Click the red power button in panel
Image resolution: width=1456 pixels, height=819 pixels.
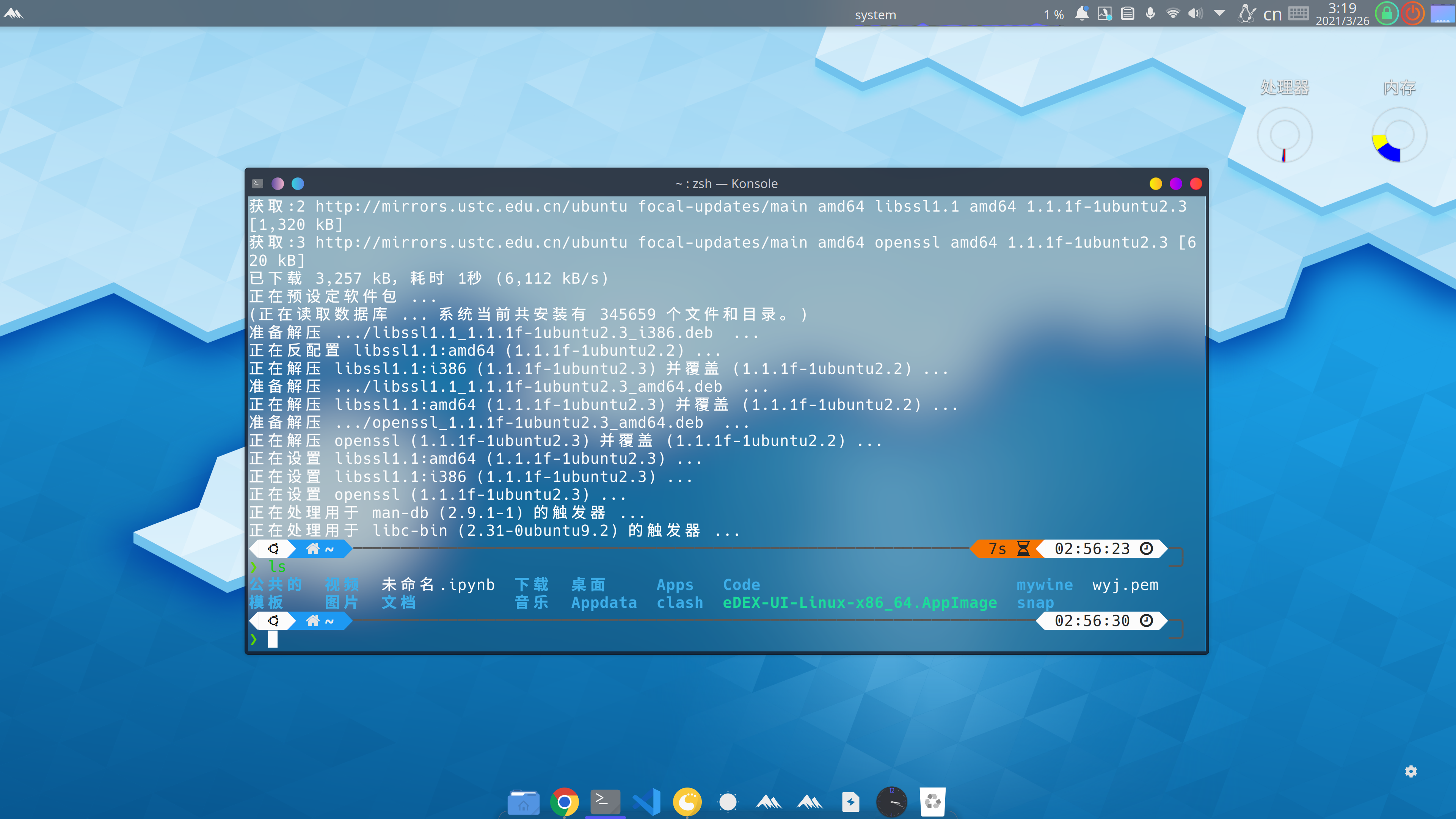[x=1412, y=13]
